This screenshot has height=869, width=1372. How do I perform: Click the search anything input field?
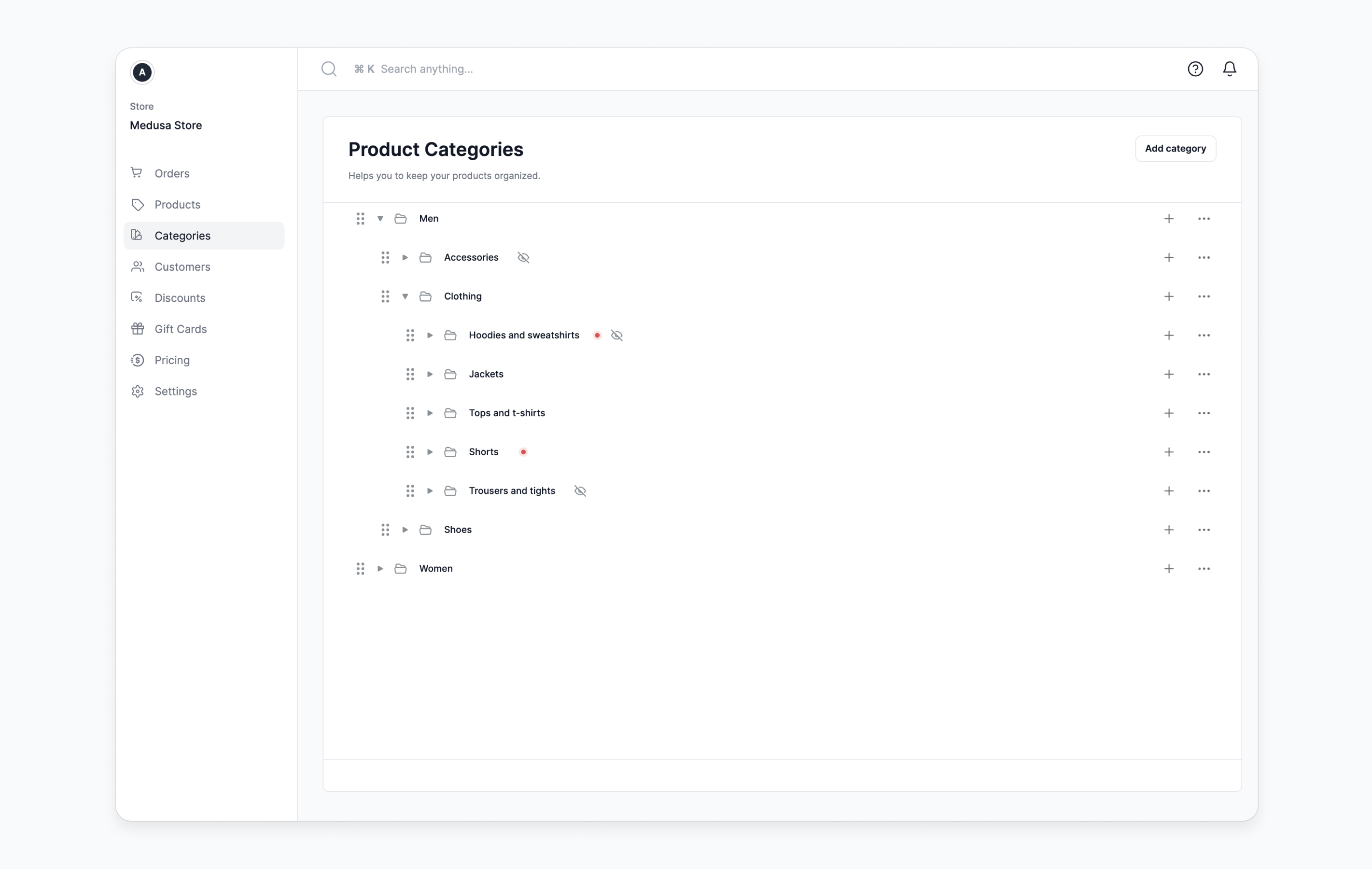tap(513, 69)
